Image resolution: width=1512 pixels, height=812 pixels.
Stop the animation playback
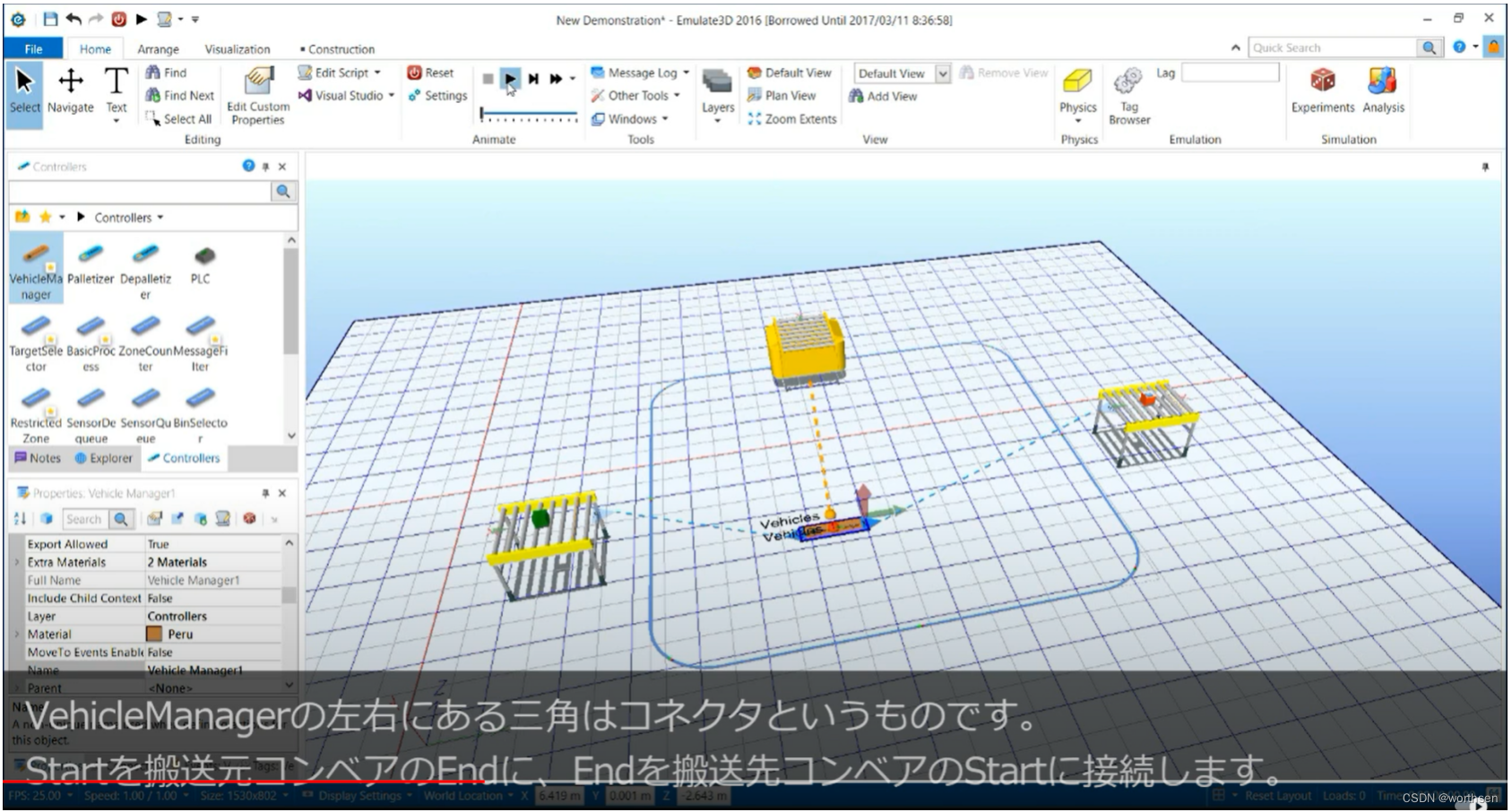[x=487, y=79]
